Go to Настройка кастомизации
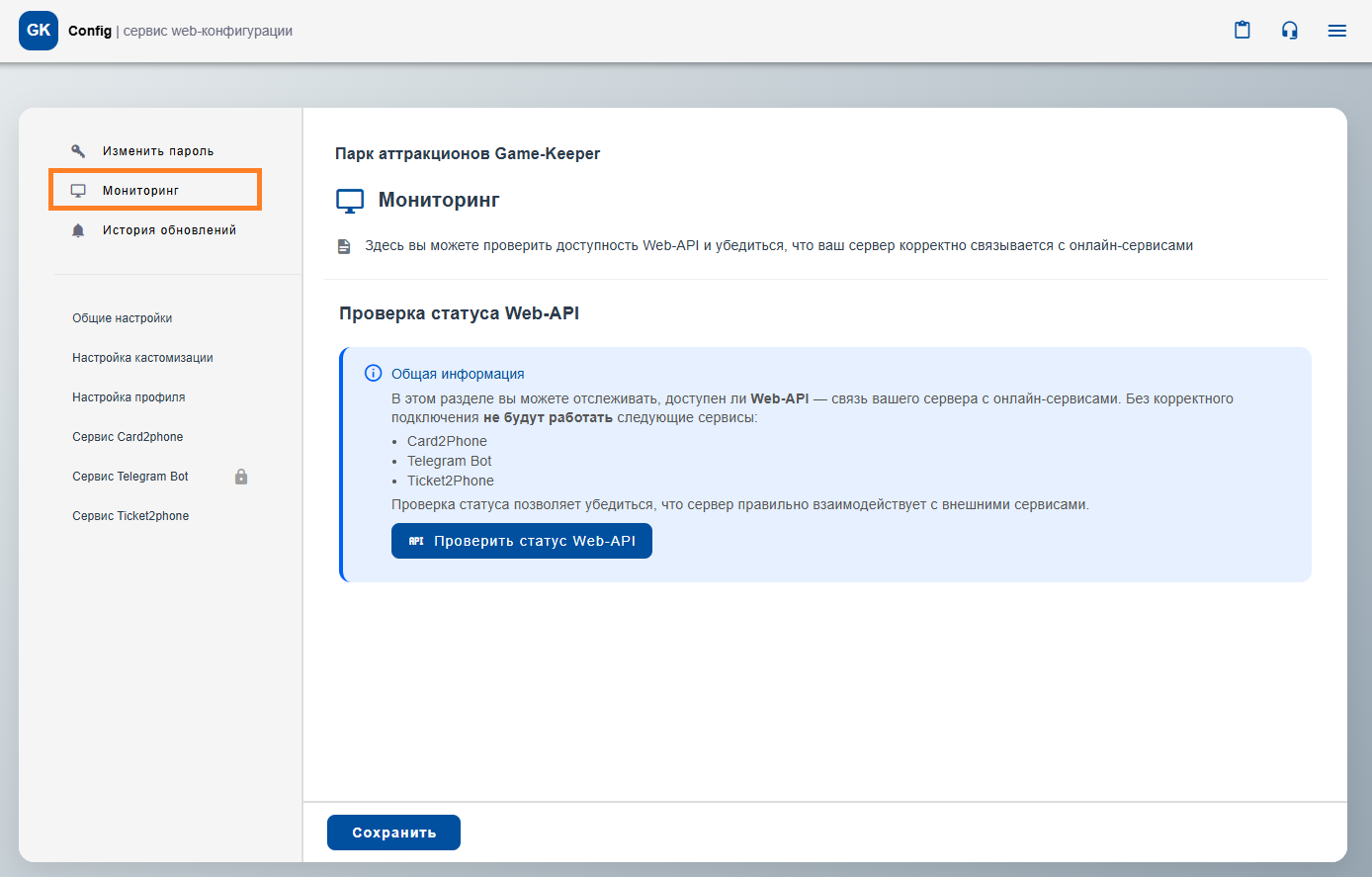The height and width of the screenshot is (877, 1372). [x=142, y=358]
